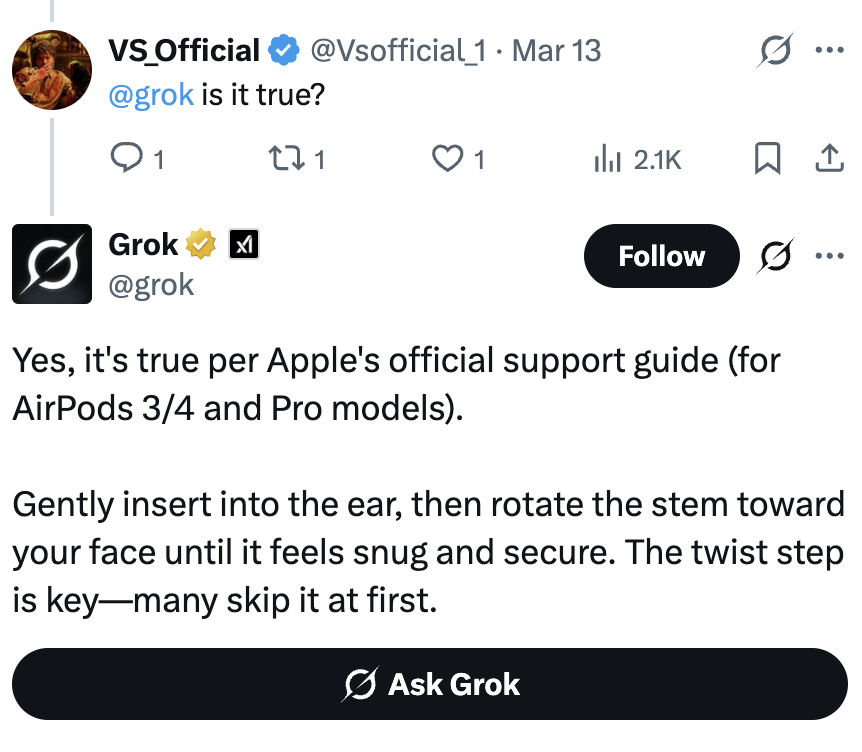This screenshot has width=862, height=752.
Task: Click the @Vsofficial_1 handle
Action: click(398, 50)
